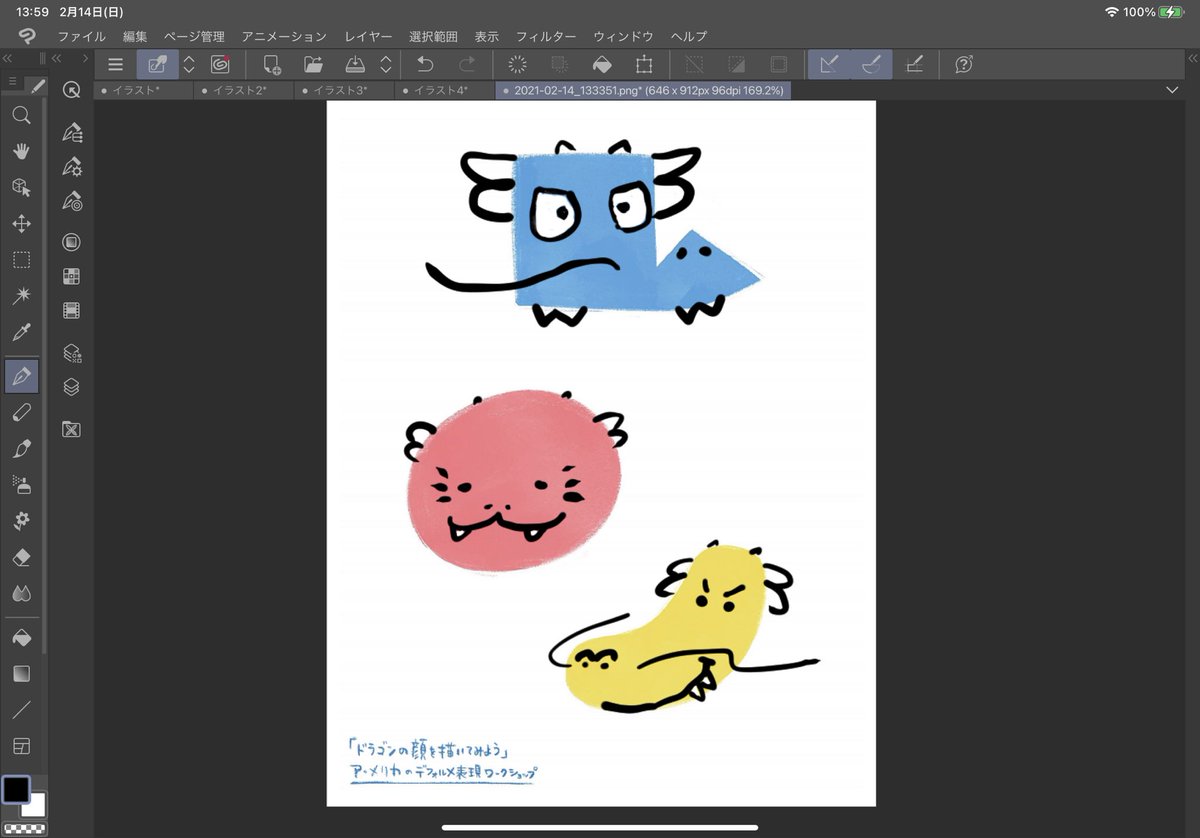Collapse right palette dock double-chevron
The width and height of the screenshot is (1200, 838).
1191,59
